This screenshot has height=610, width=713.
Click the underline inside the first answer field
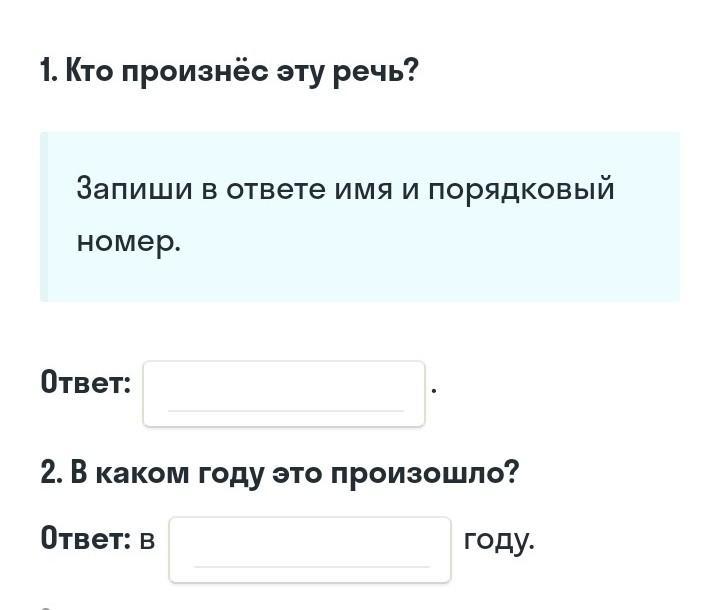[285, 409]
